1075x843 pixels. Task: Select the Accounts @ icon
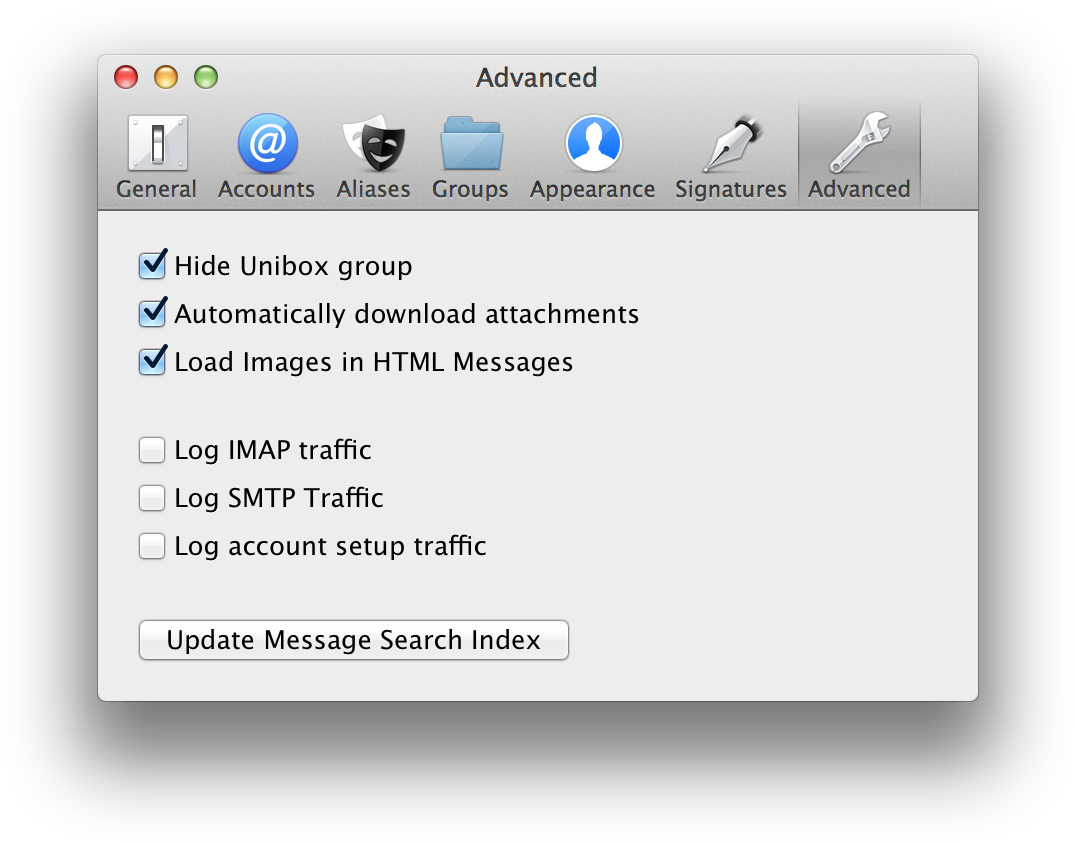tap(266, 143)
